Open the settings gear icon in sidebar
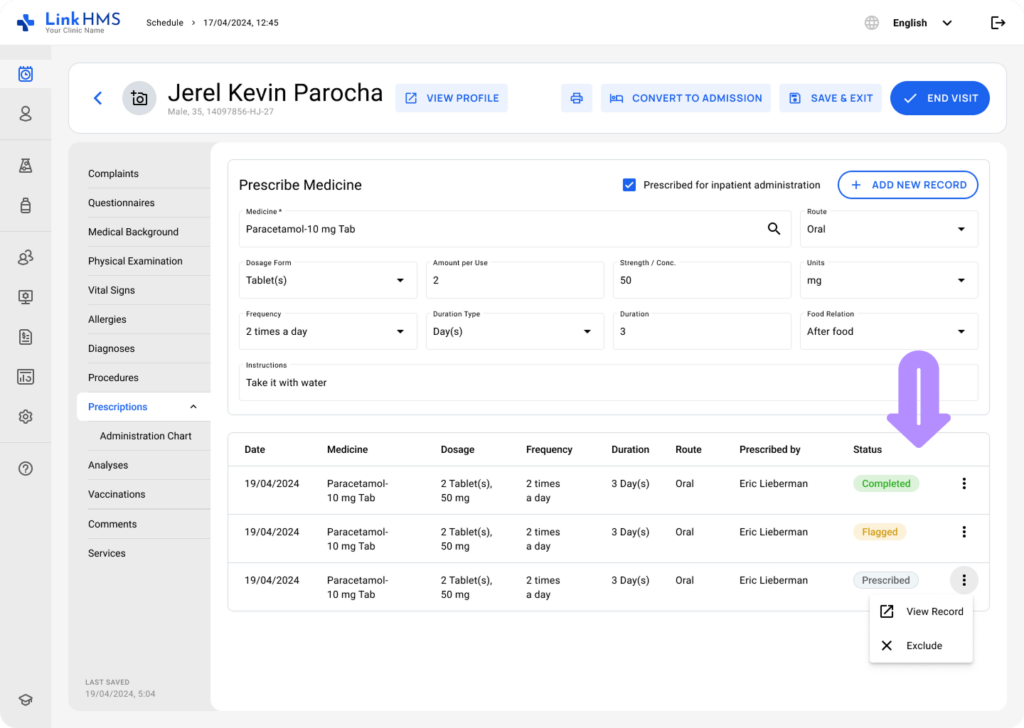The image size is (1024, 728). click(x=26, y=417)
